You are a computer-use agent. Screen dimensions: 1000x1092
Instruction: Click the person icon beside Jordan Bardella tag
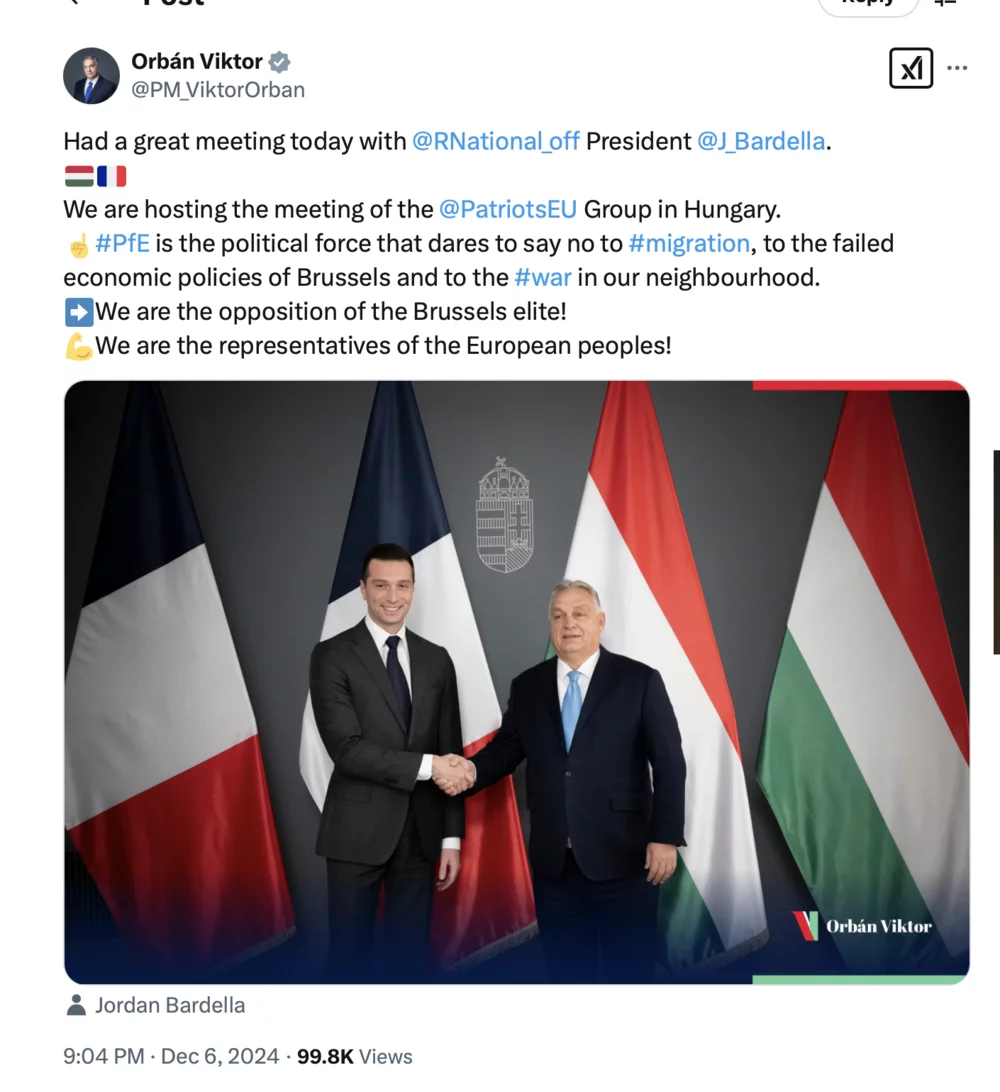(x=76, y=1005)
